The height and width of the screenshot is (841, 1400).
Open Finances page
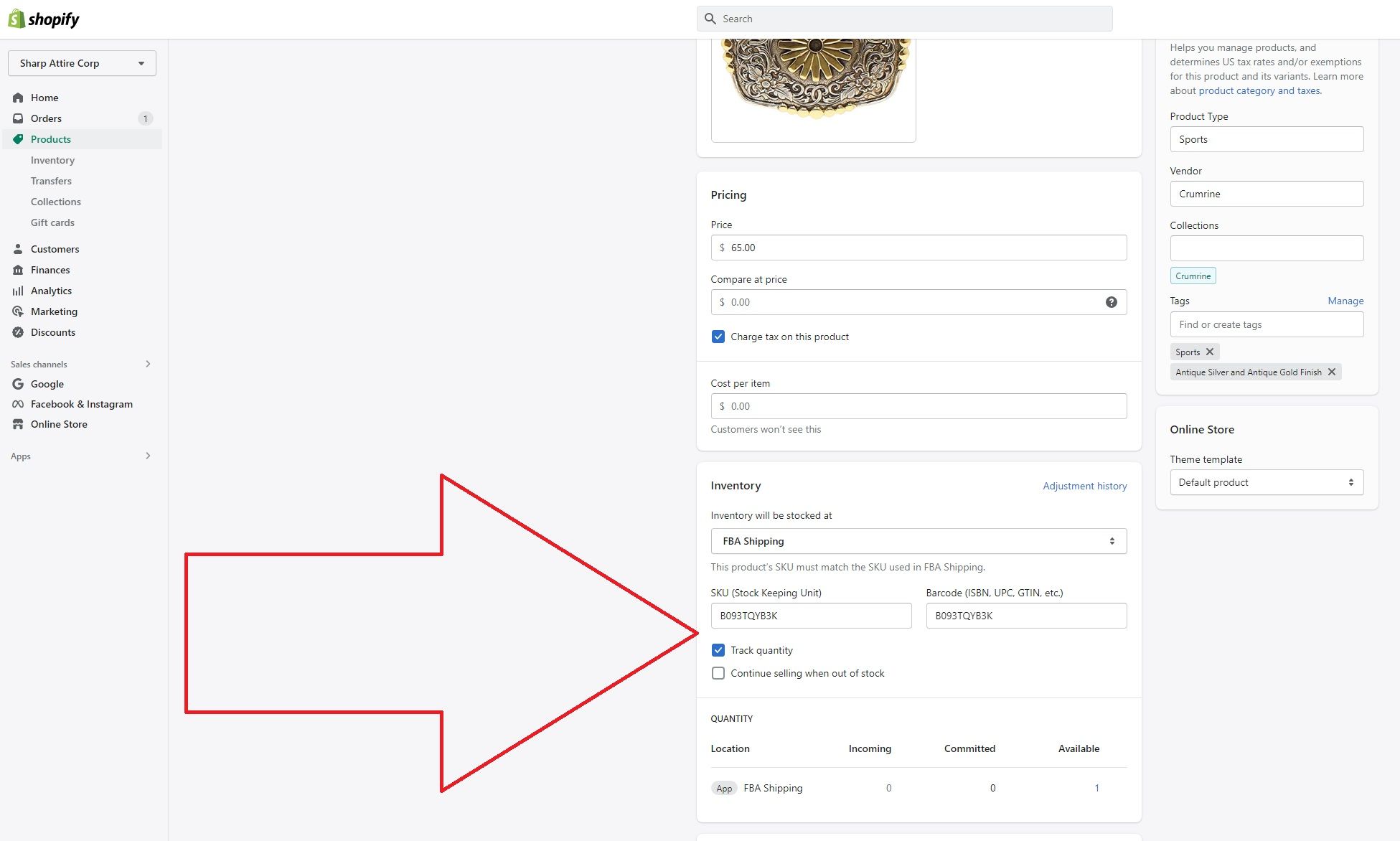click(x=50, y=270)
